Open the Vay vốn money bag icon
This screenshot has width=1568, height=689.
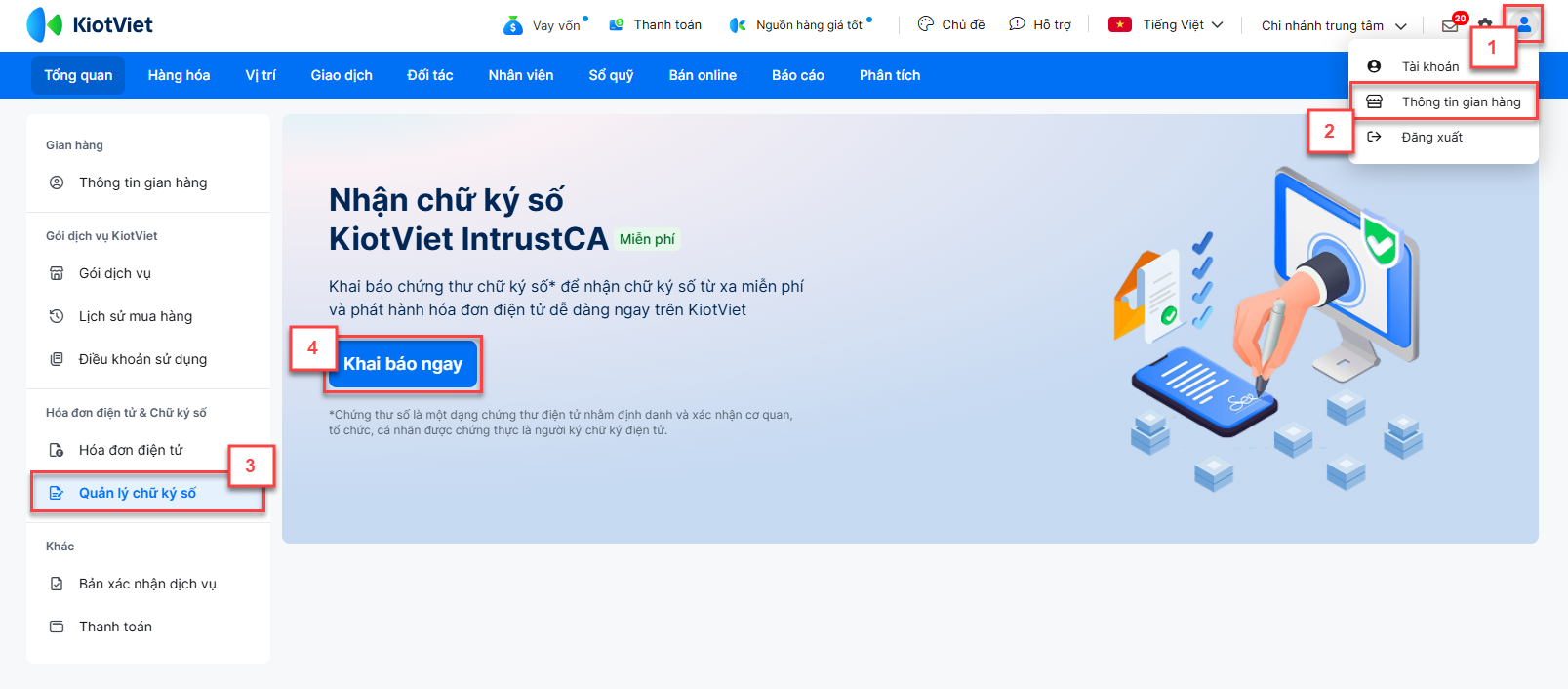click(513, 25)
